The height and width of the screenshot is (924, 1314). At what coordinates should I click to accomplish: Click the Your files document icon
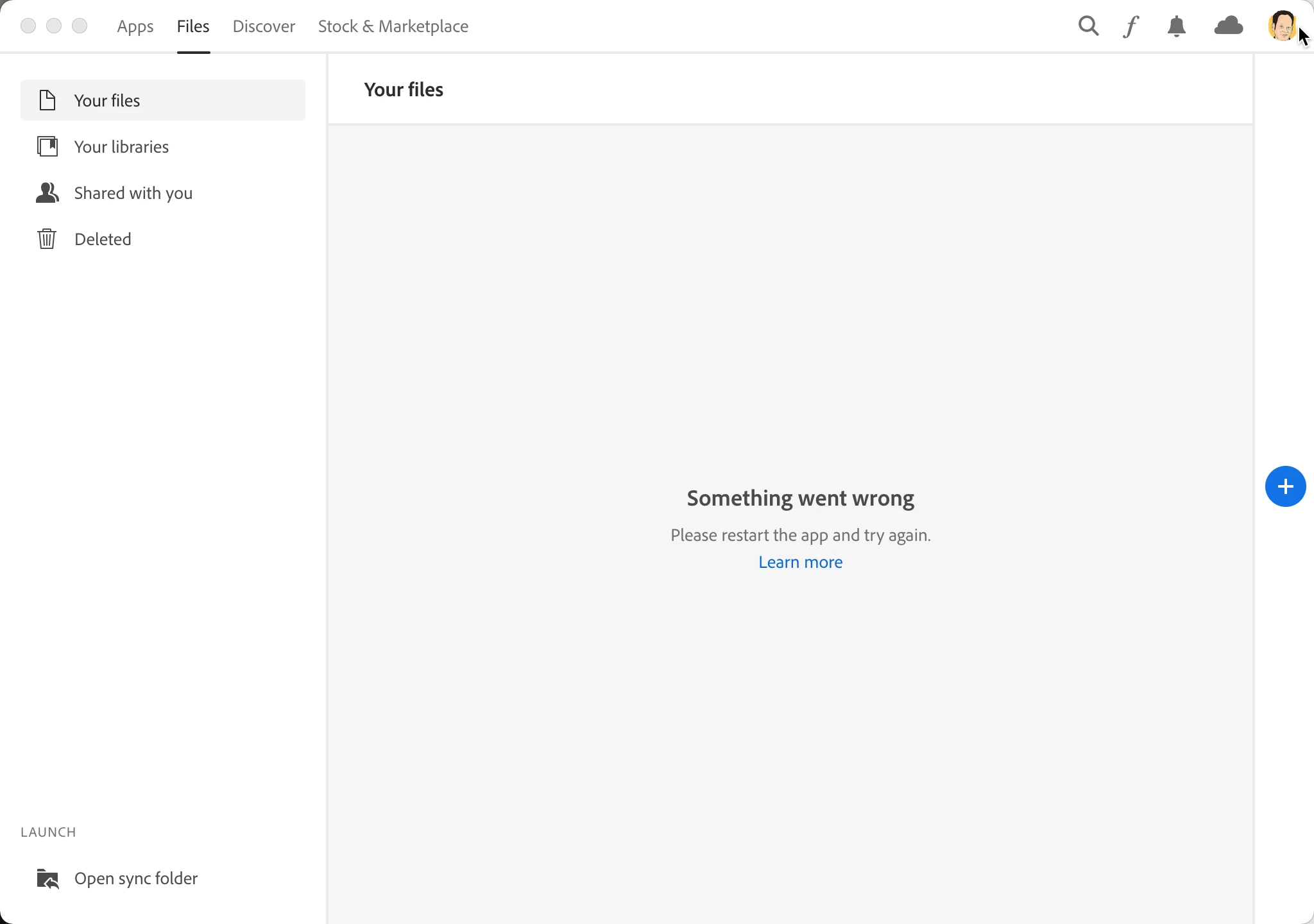pyautogui.click(x=47, y=100)
